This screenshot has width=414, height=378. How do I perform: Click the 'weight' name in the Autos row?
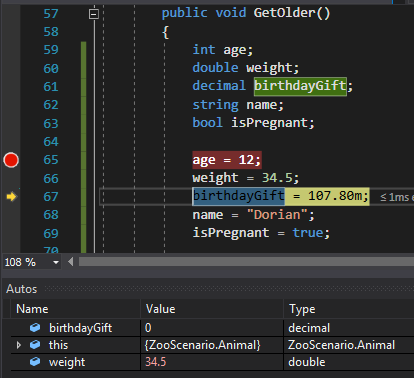[x=67, y=362]
